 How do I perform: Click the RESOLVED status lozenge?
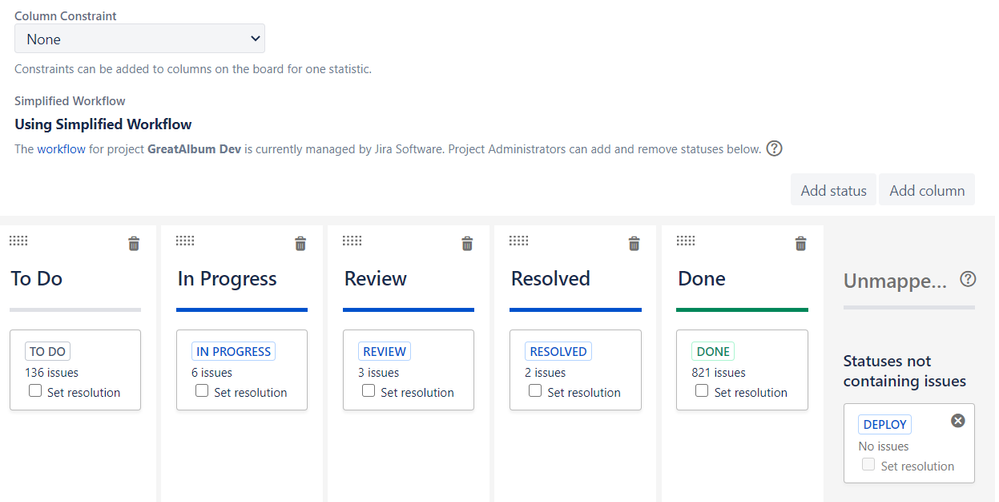point(558,352)
